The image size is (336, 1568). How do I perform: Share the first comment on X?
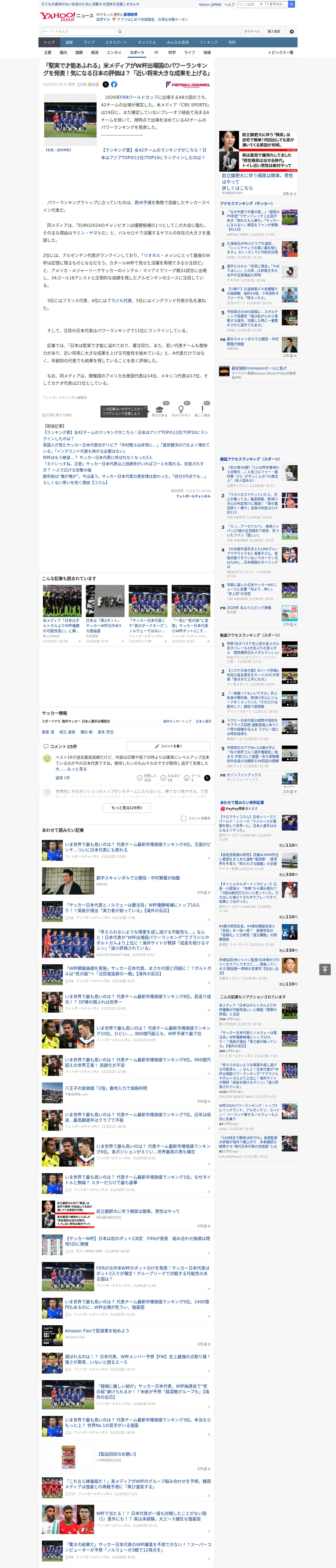click(x=207, y=778)
